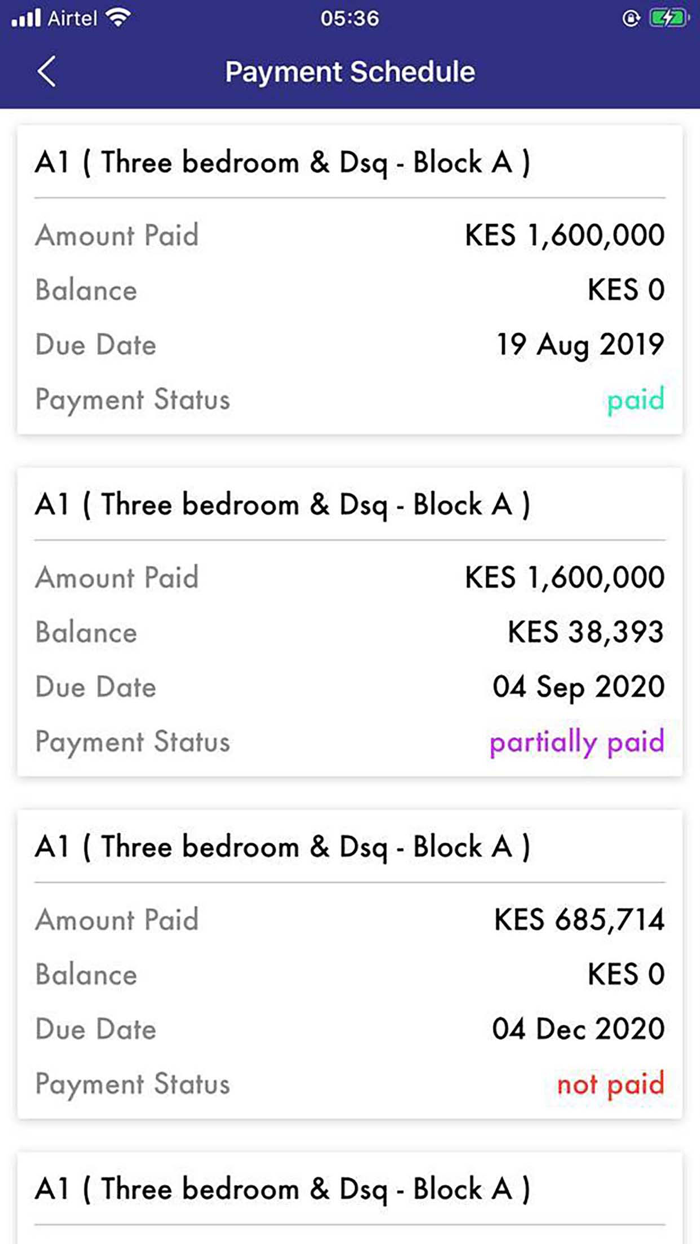Tap the cellular signal strength icon
This screenshot has height=1244, width=700.
pyautogui.click(x=27, y=17)
